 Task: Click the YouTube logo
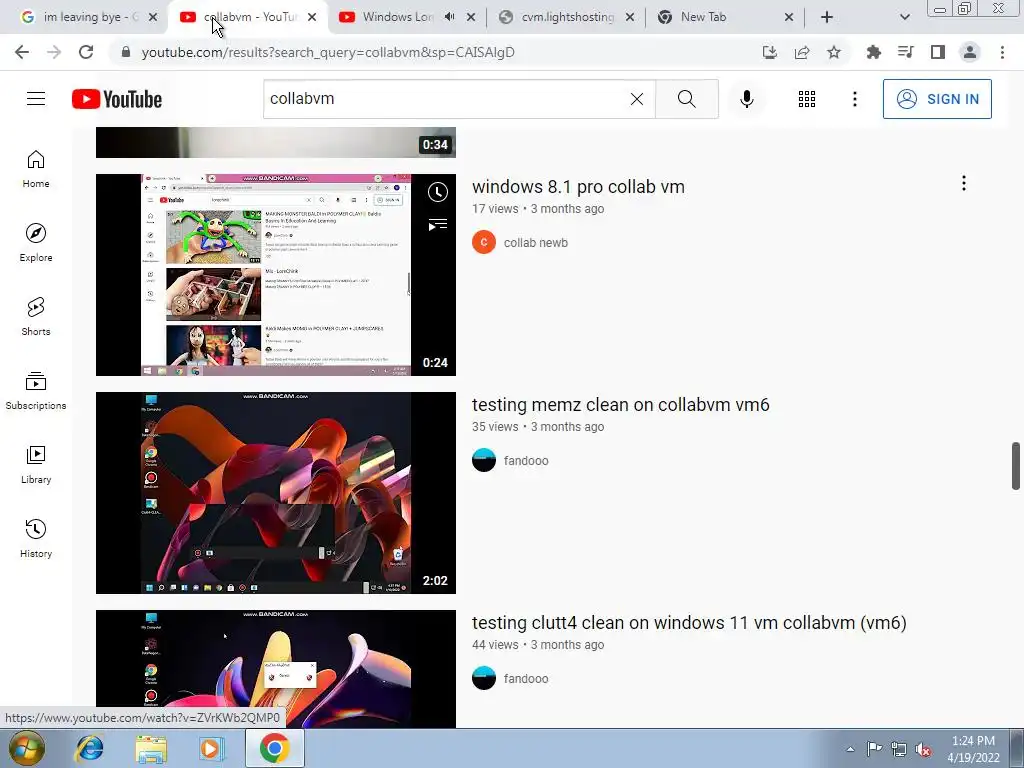coord(117,99)
